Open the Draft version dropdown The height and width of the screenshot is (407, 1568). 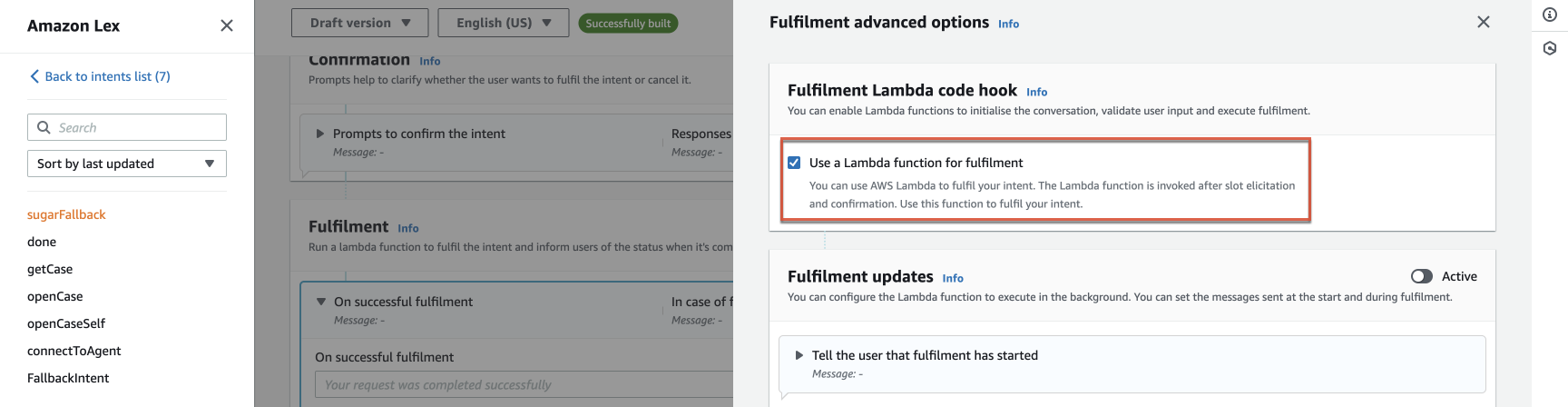[360, 23]
